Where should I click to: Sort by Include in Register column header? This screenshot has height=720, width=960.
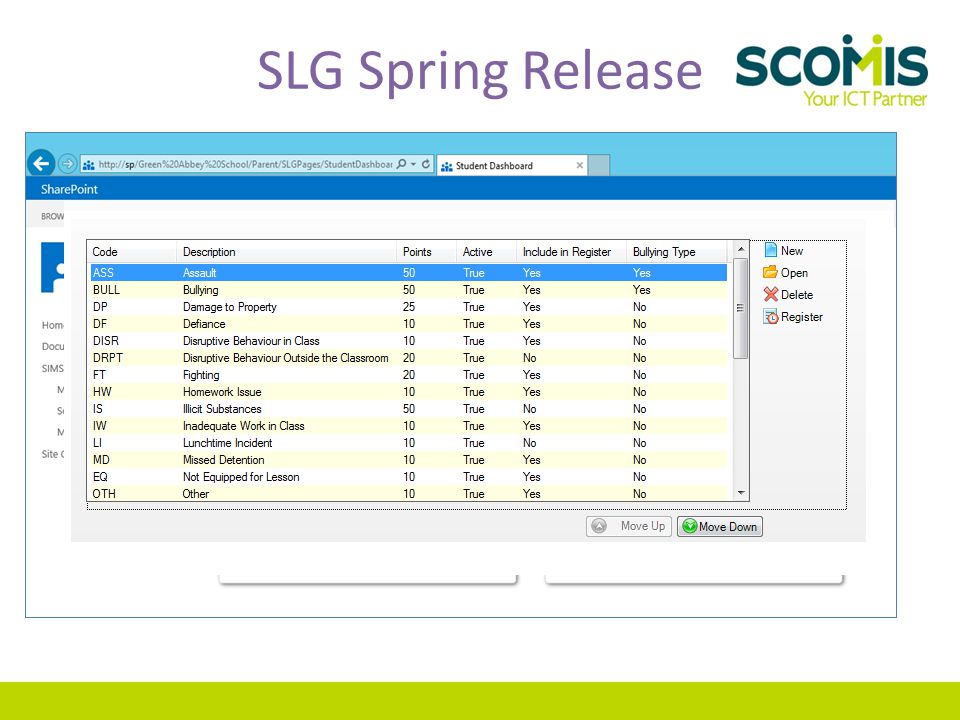(571, 252)
